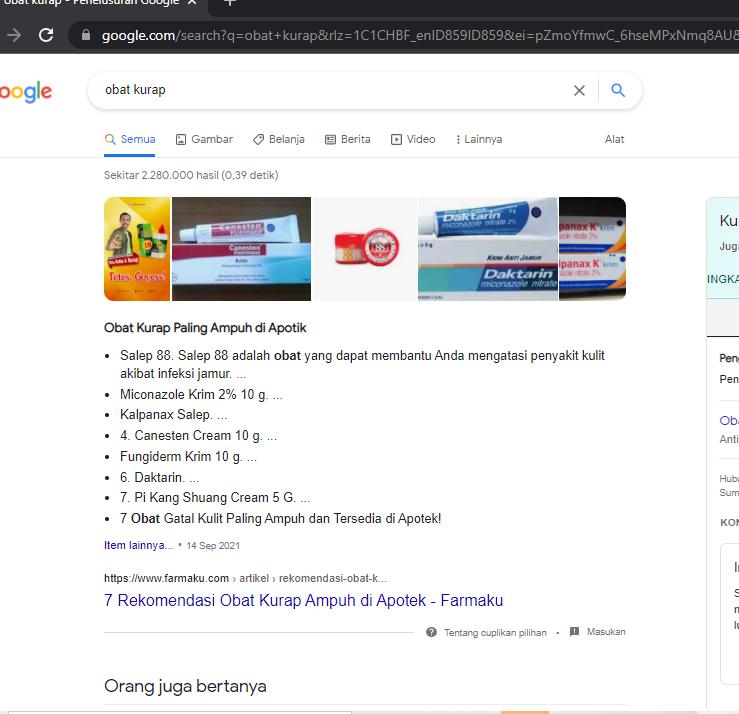Click the question mark icon beside Tentang cuplikan
739x714 pixels.
[431, 632]
